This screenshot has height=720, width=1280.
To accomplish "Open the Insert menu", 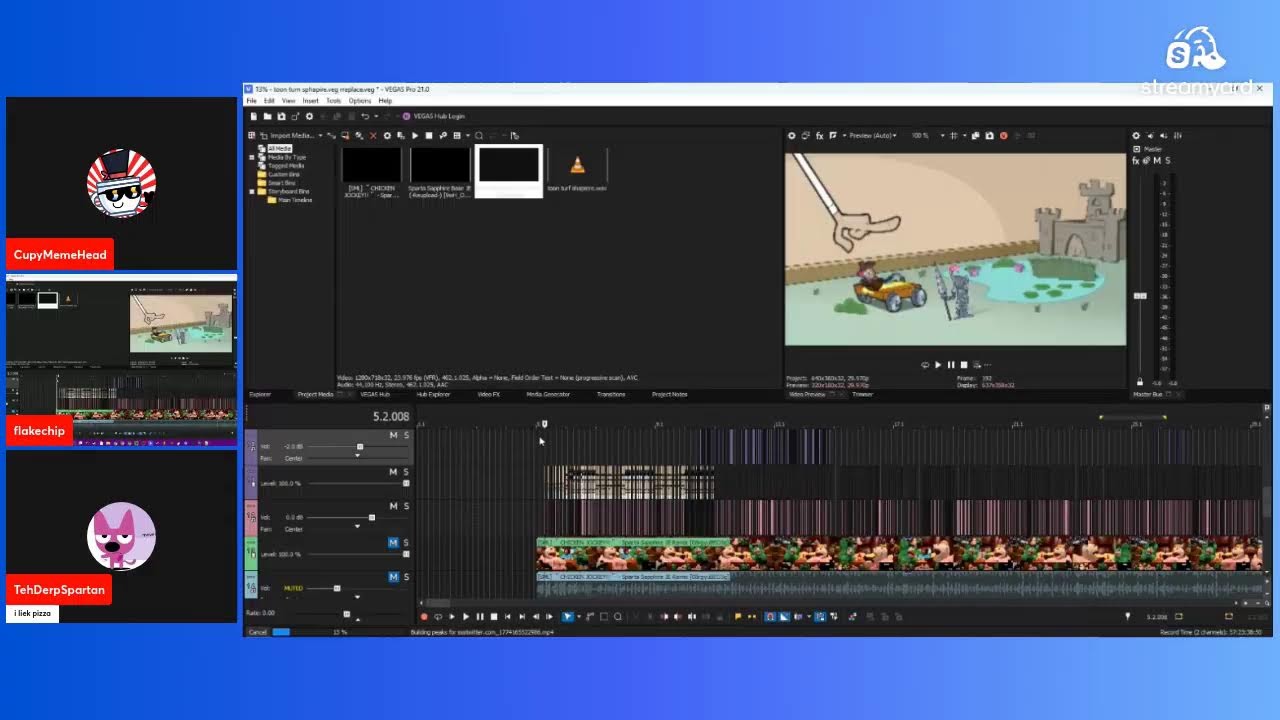I will (x=310, y=101).
